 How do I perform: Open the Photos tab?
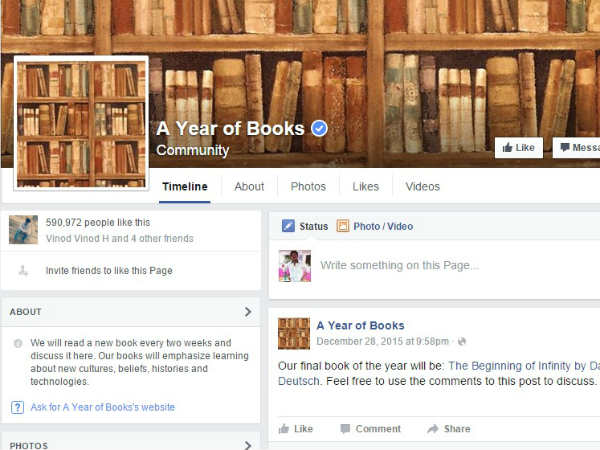tap(308, 186)
